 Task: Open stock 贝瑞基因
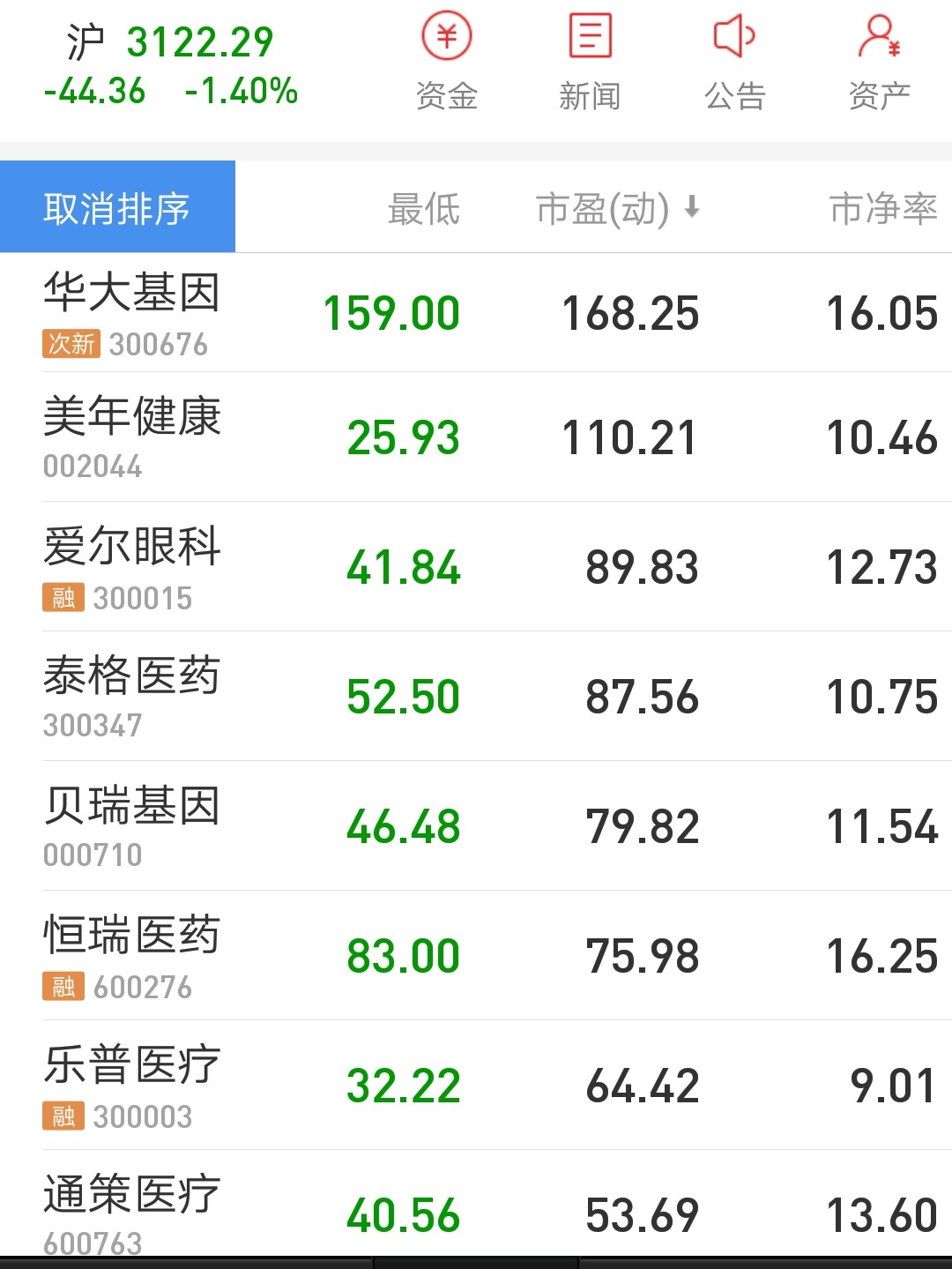pos(131,805)
